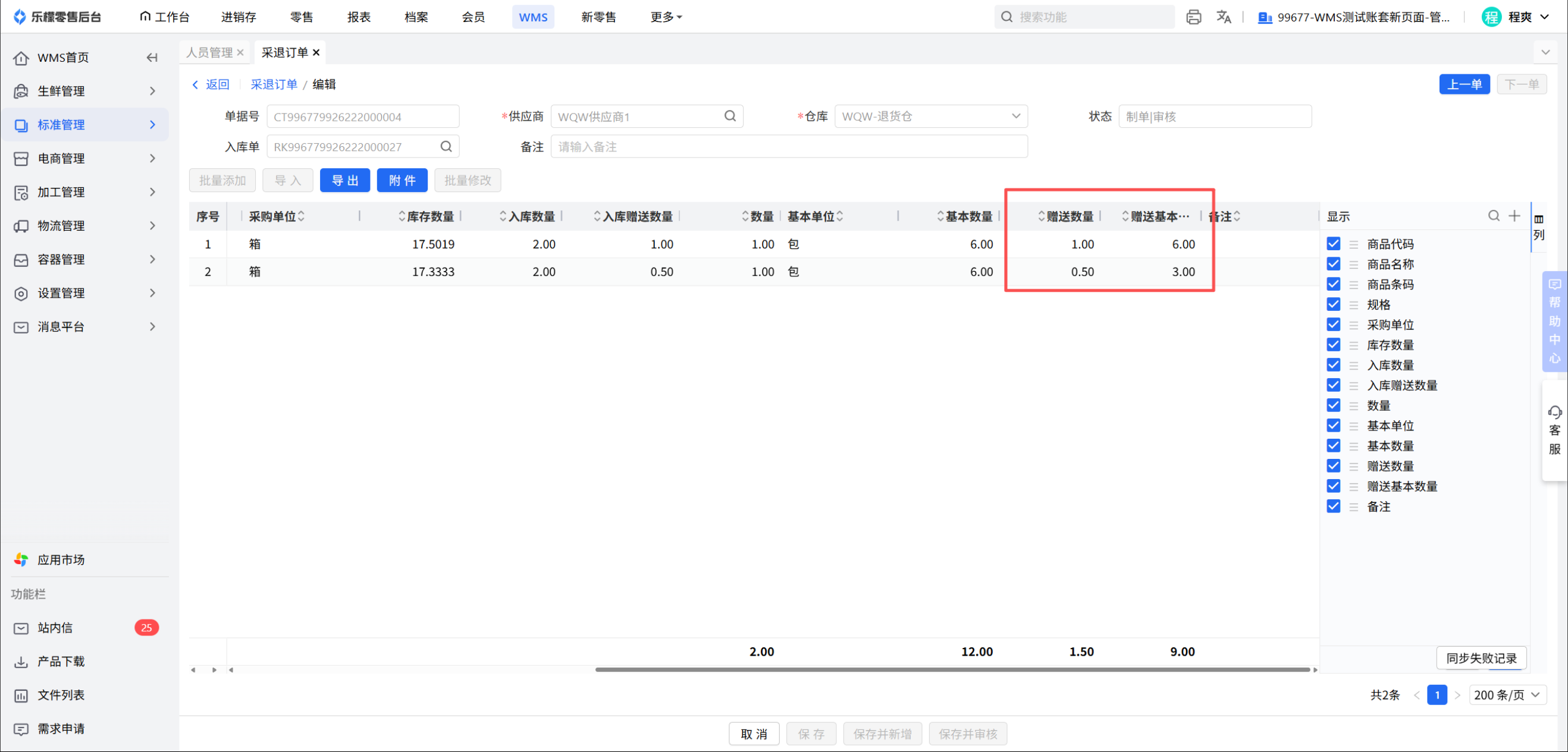
Task: Click the scroll-right arrow of the table scrollbar
Action: [1315, 670]
